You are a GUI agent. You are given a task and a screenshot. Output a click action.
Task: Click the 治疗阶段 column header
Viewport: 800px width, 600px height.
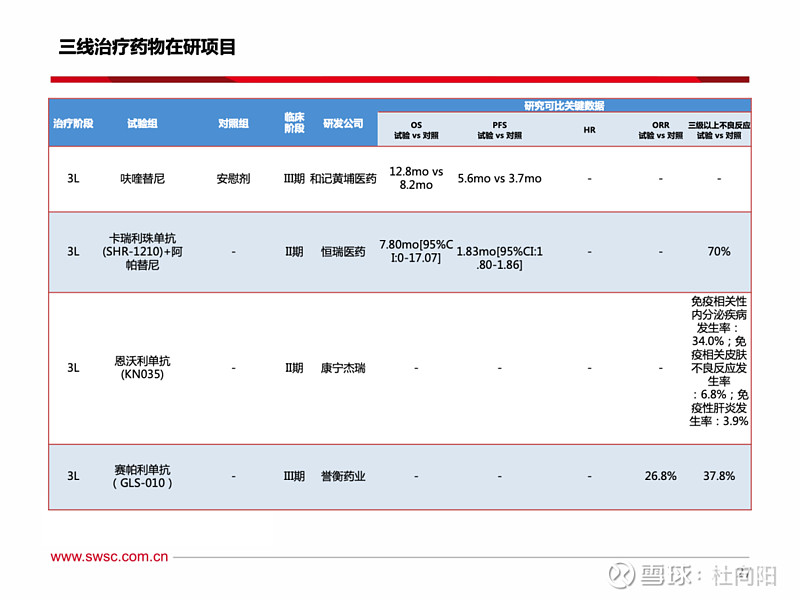coord(73,123)
